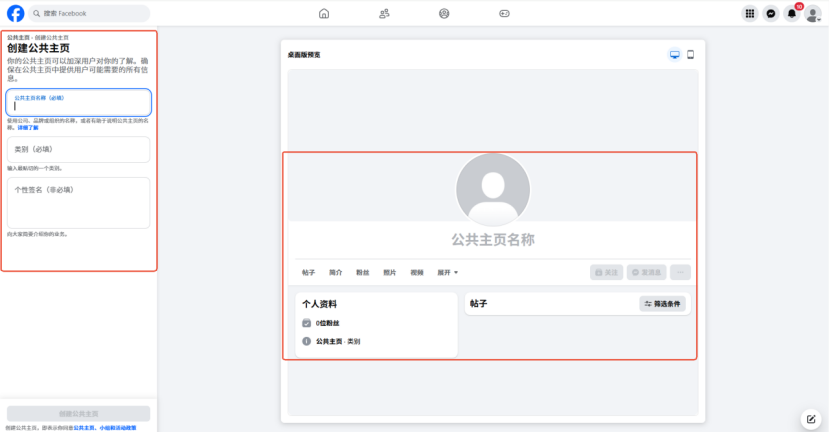Screen dimensions: 829x433
Task: Click the 公共主页名称 (必填) input field
Action: (x=79, y=103)
